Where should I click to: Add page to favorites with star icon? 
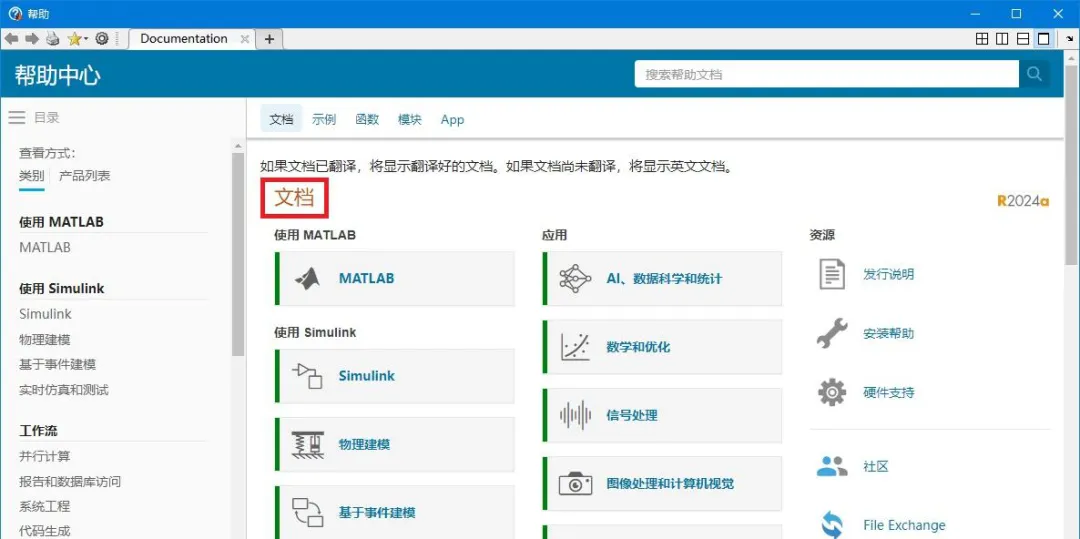coord(74,39)
